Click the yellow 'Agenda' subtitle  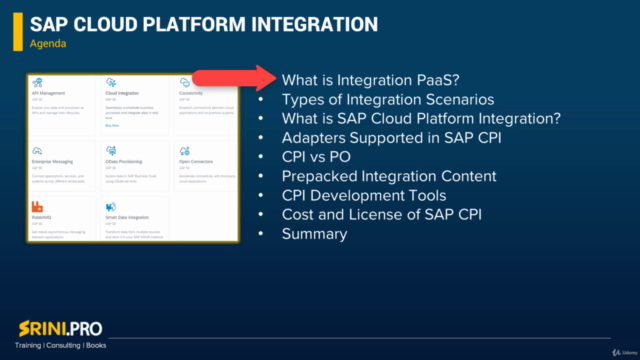pyautogui.click(x=48, y=43)
